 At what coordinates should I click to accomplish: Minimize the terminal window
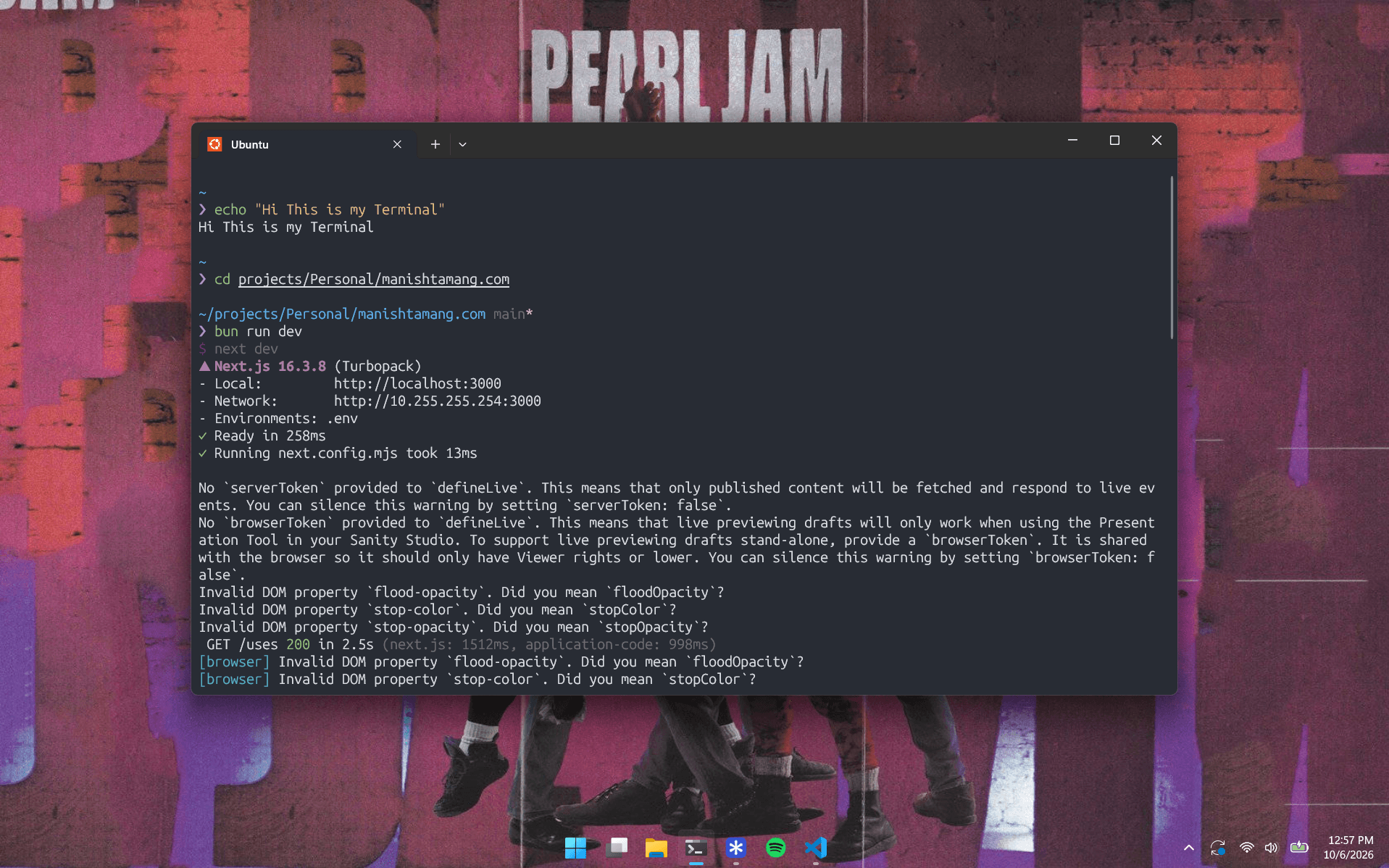(1072, 140)
